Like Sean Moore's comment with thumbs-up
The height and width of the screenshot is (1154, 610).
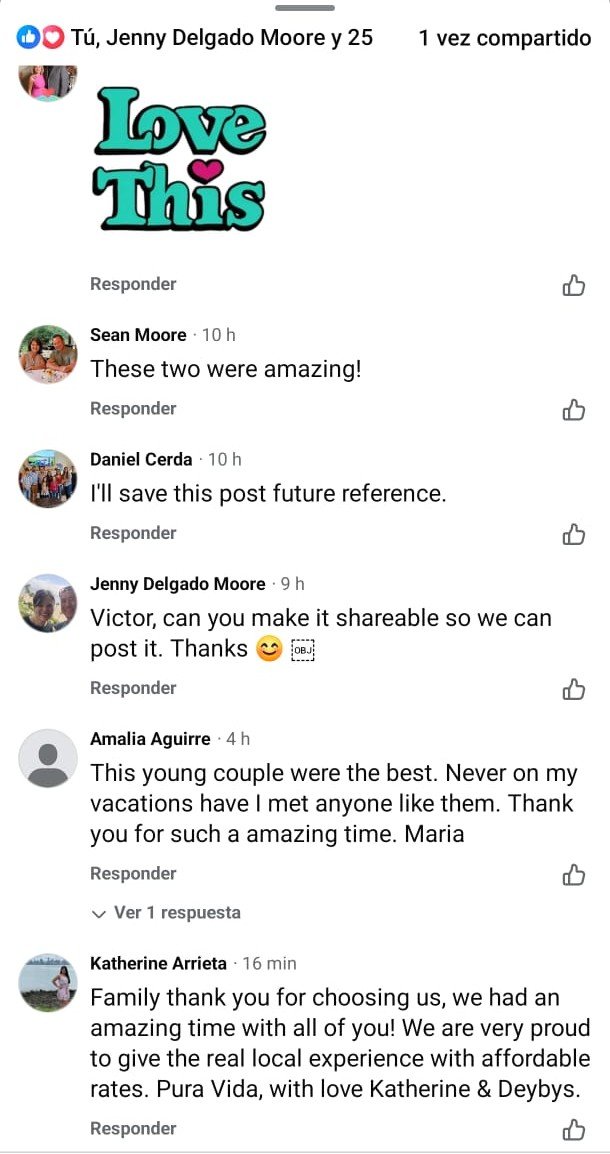[574, 409]
